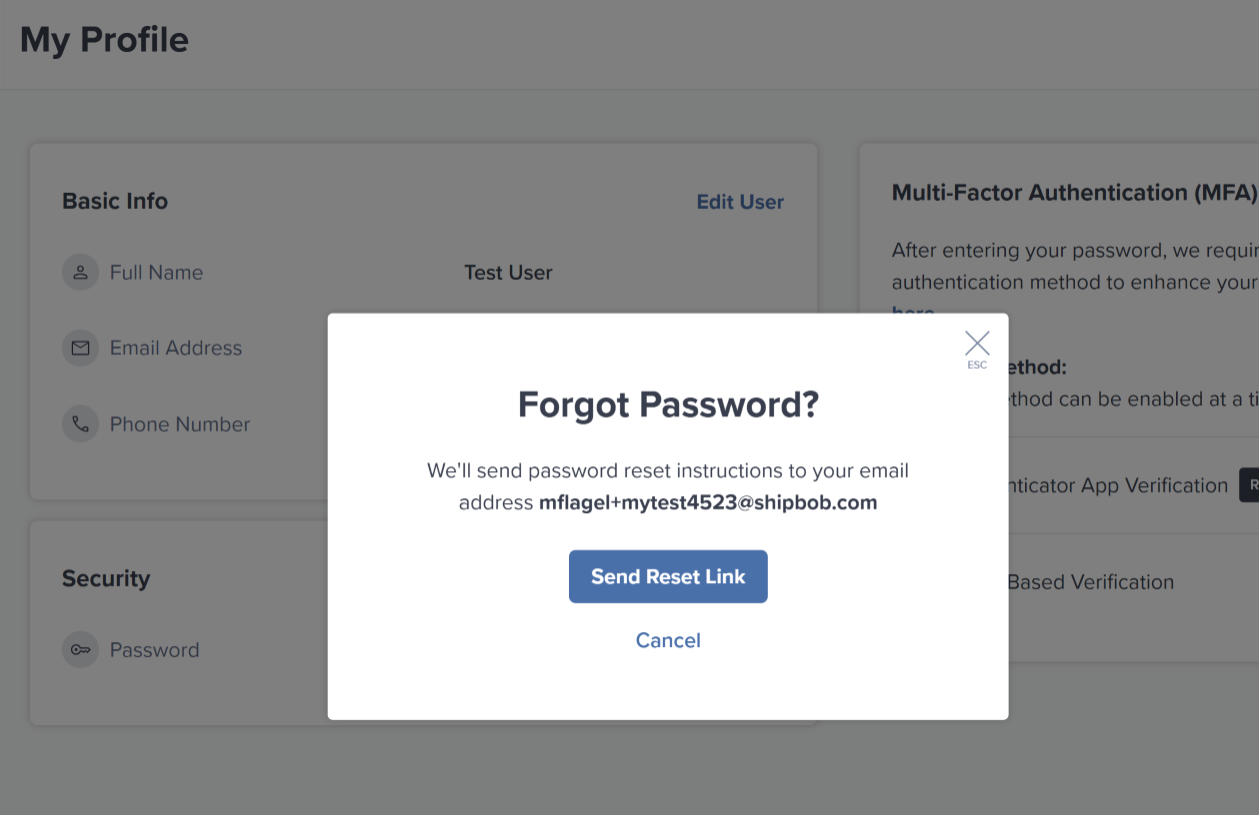
Task: Click the Recommended badge on Authenticator App Verification
Action: tap(1253, 484)
